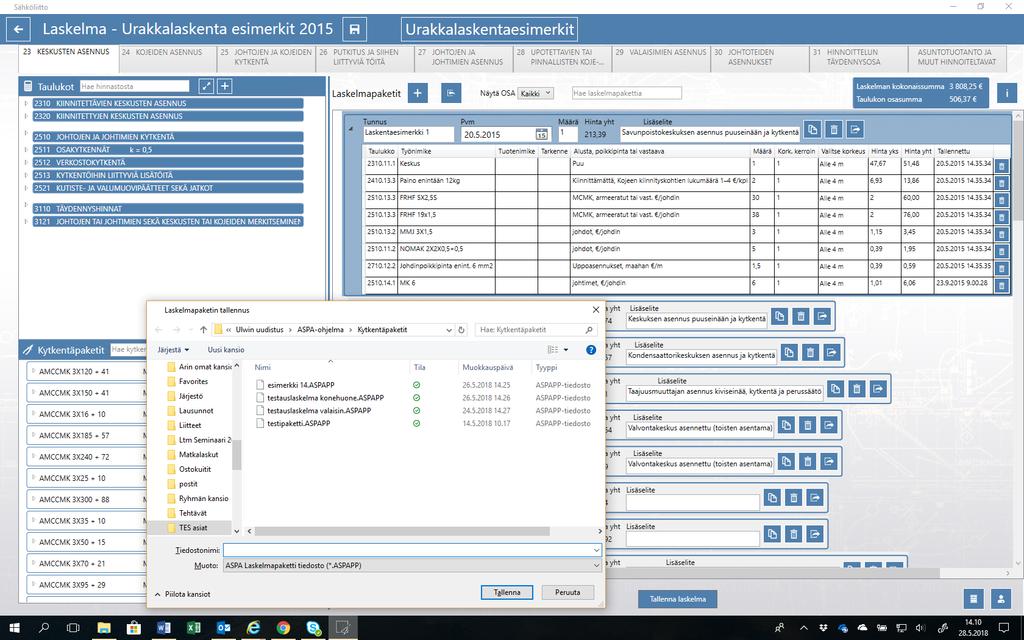Open the Matkalaskut folder in the sidebar
The height and width of the screenshot is (640, 1024).
coord(198,455)
